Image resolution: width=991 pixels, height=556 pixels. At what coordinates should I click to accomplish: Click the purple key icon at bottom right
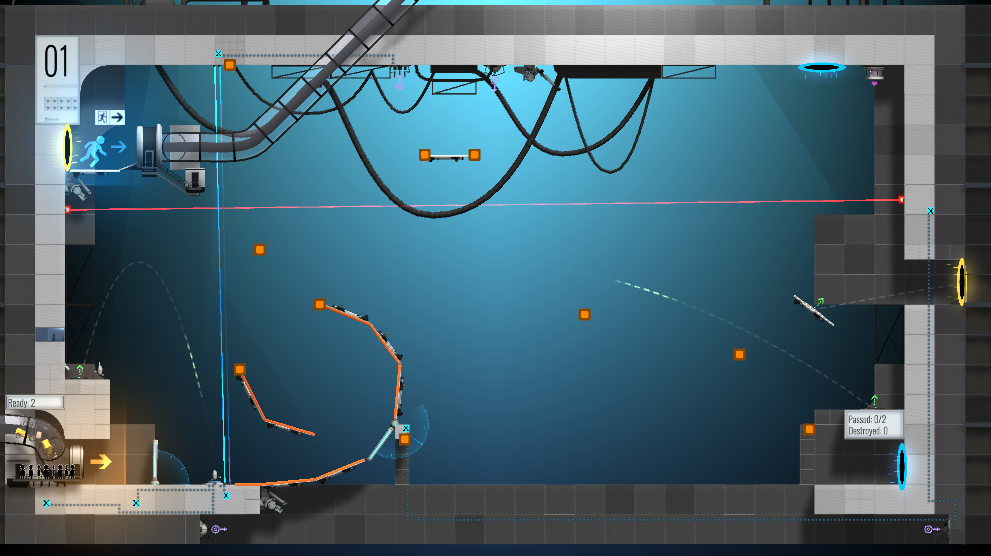point(932,529)
